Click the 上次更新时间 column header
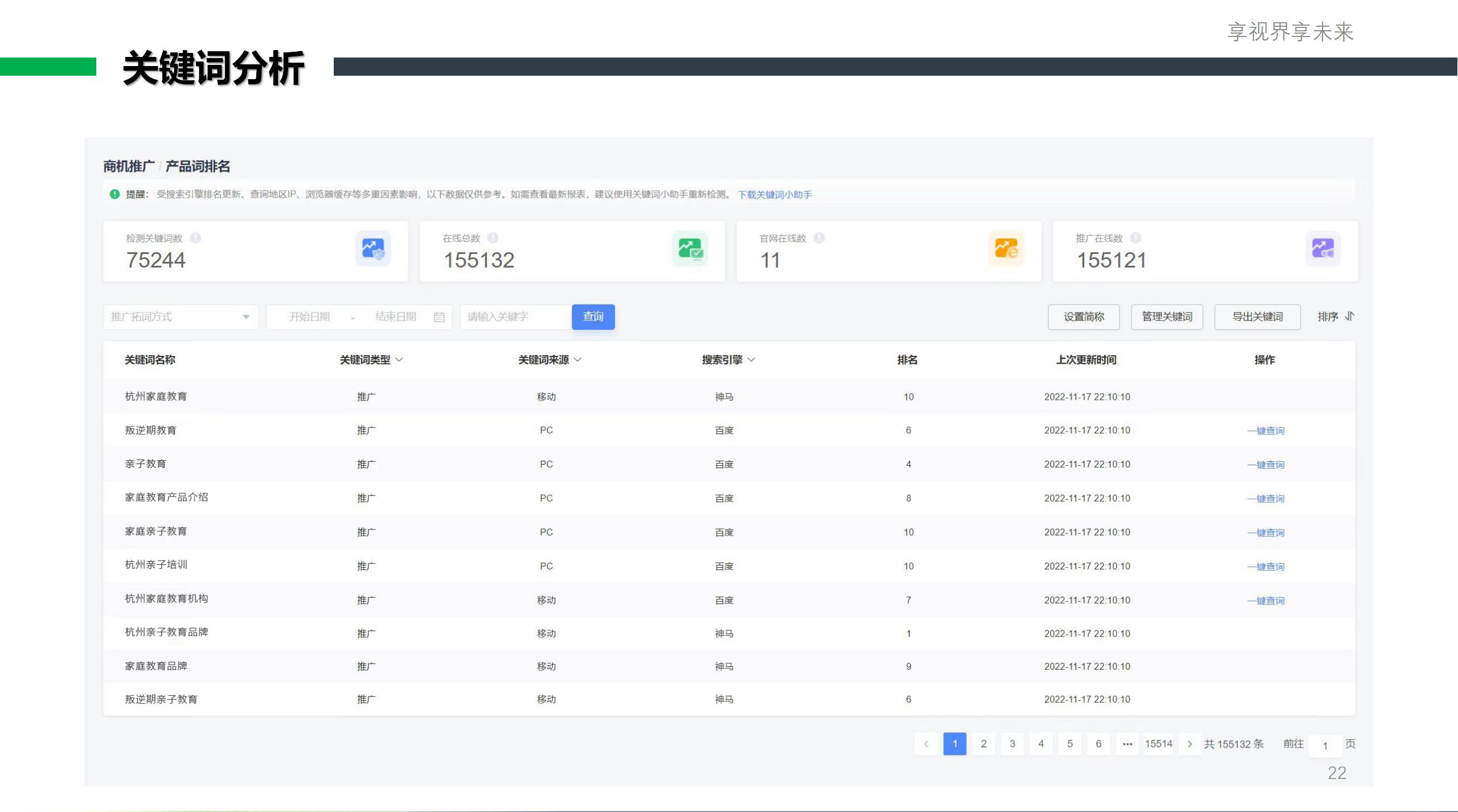1458x812 pixels. pos(1086,360)
